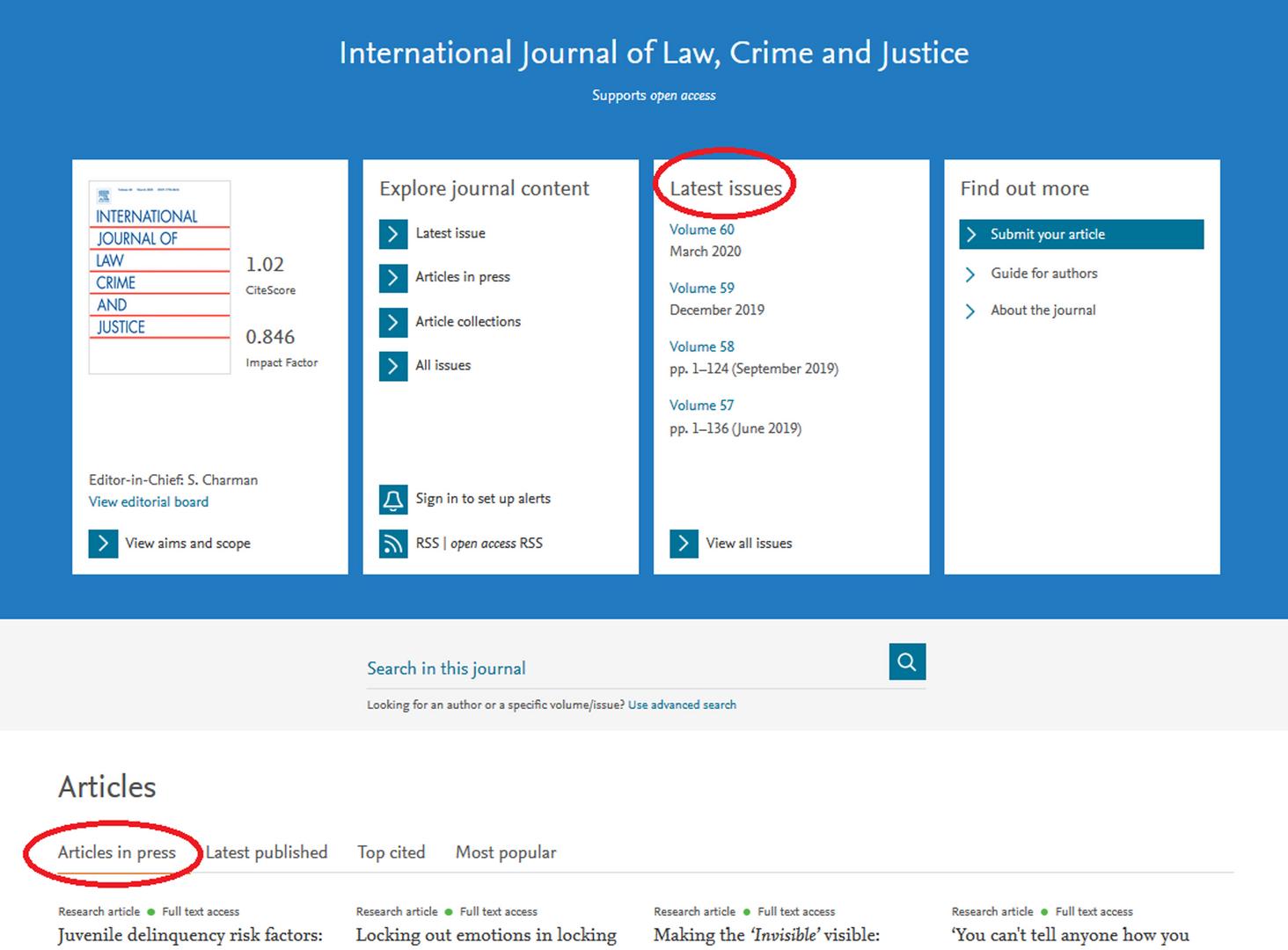1288x950 pixels.
Task: Click the journal title heading
Action: click(654, 53)
